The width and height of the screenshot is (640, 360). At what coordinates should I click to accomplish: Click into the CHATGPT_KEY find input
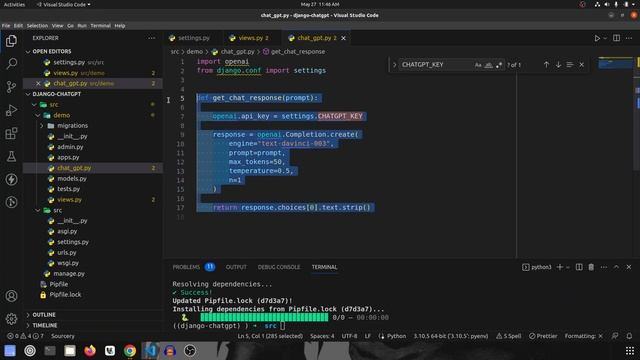437,64
